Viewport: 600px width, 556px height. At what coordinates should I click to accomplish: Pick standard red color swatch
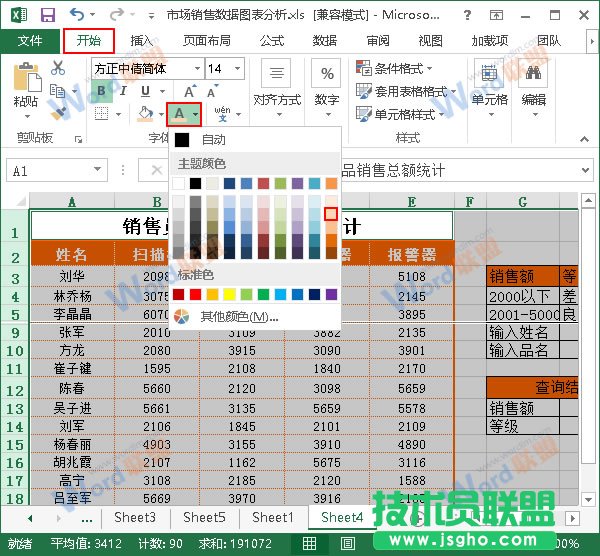click(196, 295)
